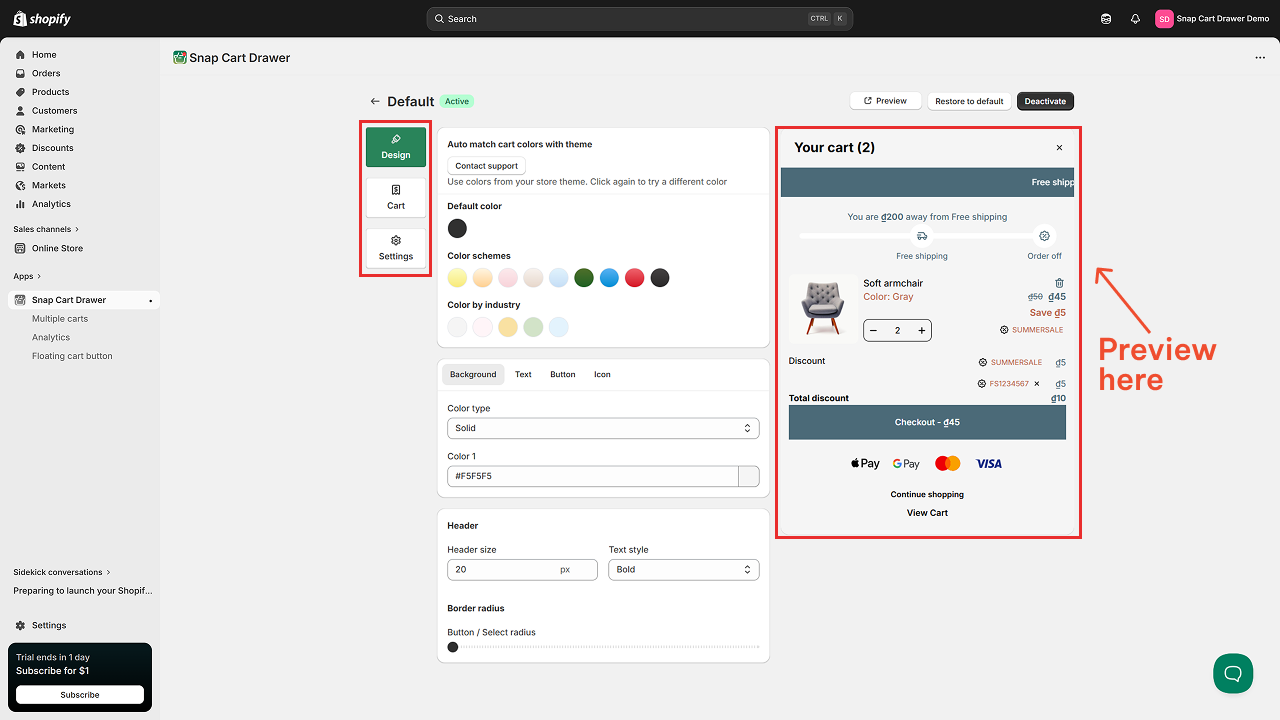
Task: Click the Visa payment icon
Action: click(x=988, y=463)
